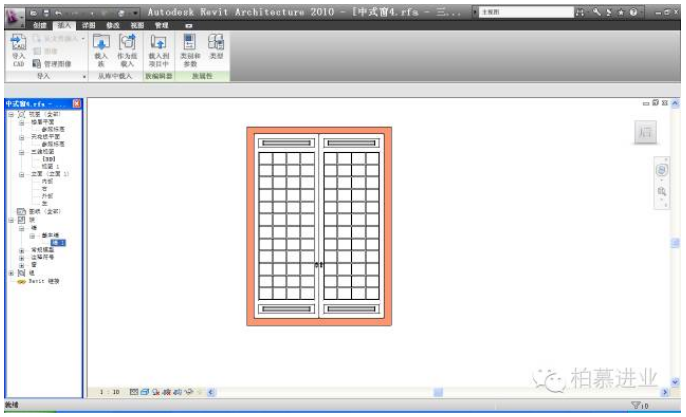The width and height of the screenshot is (686, 417).
Task: Select the {3D} view in project browser
Action: coord(49,159)
